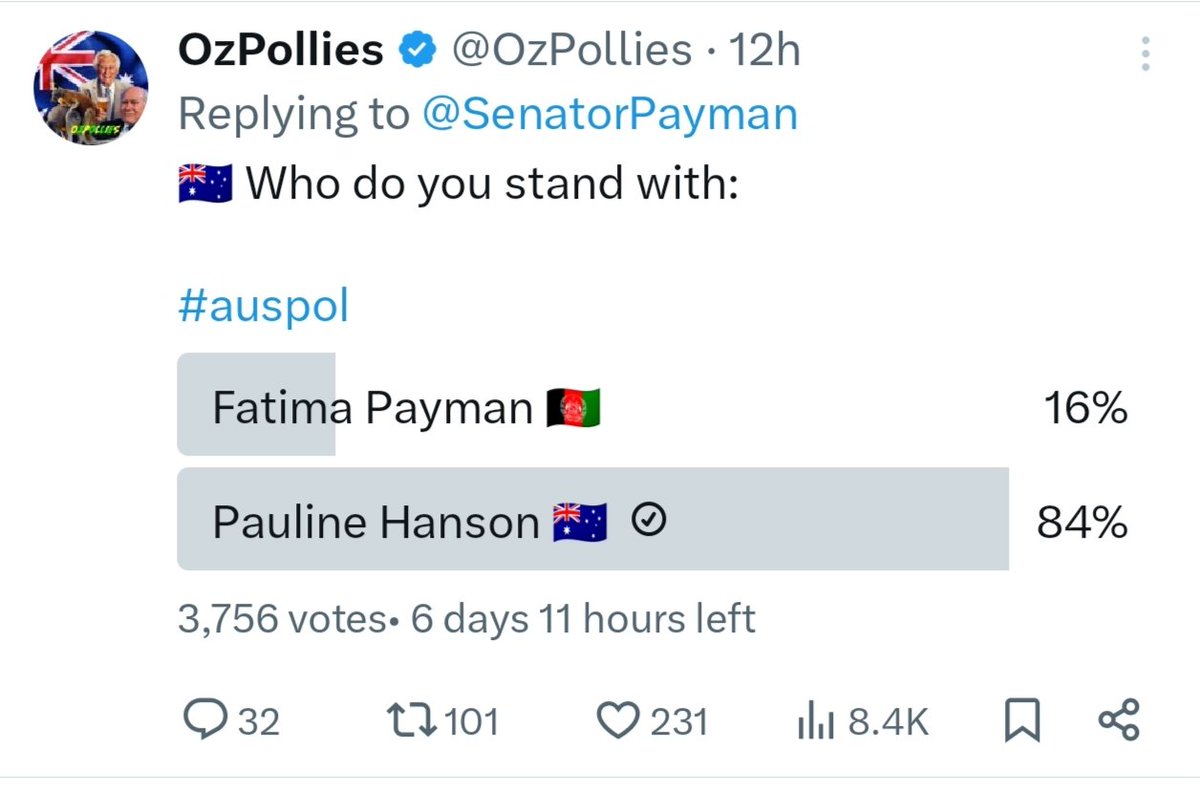The image size is (1200, 791).
Task: Open the three-dot more options menu
Action: click(1146, 53)
